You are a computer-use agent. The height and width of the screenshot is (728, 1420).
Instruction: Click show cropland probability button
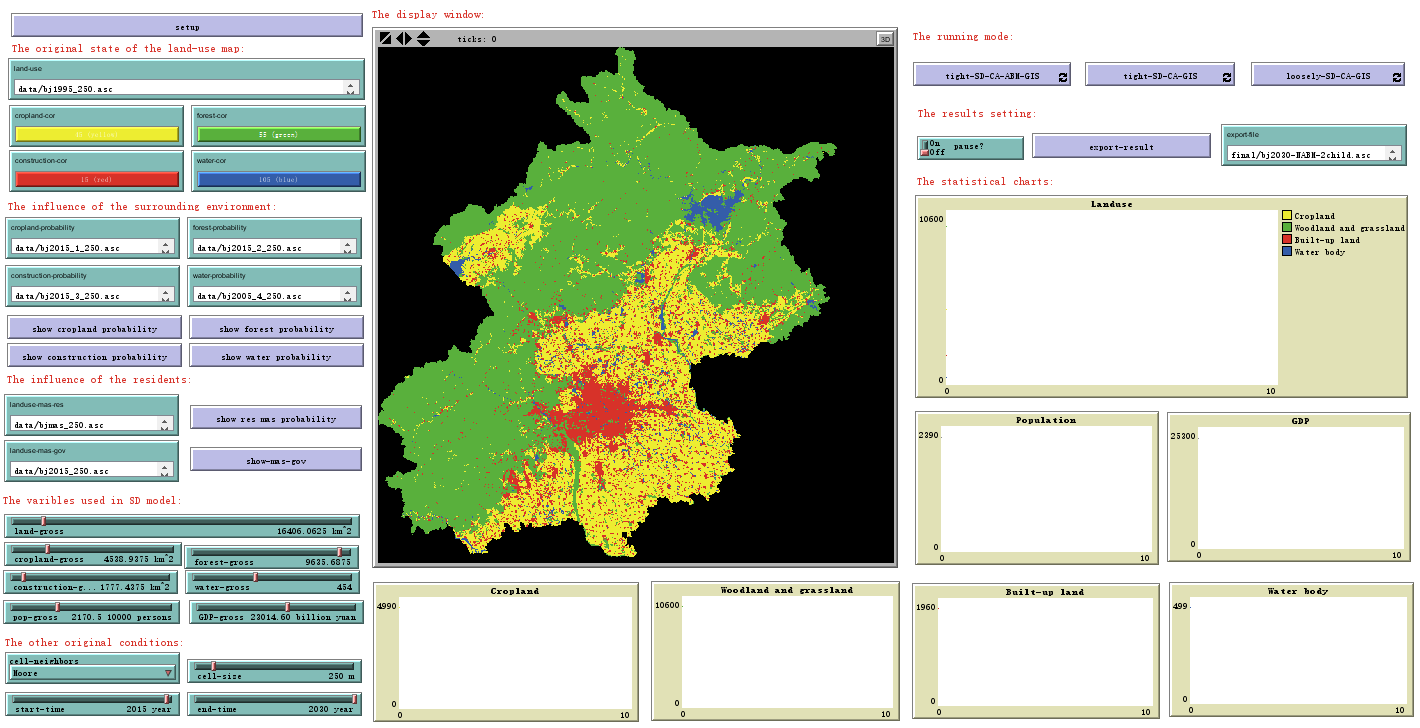click(95, 329)
